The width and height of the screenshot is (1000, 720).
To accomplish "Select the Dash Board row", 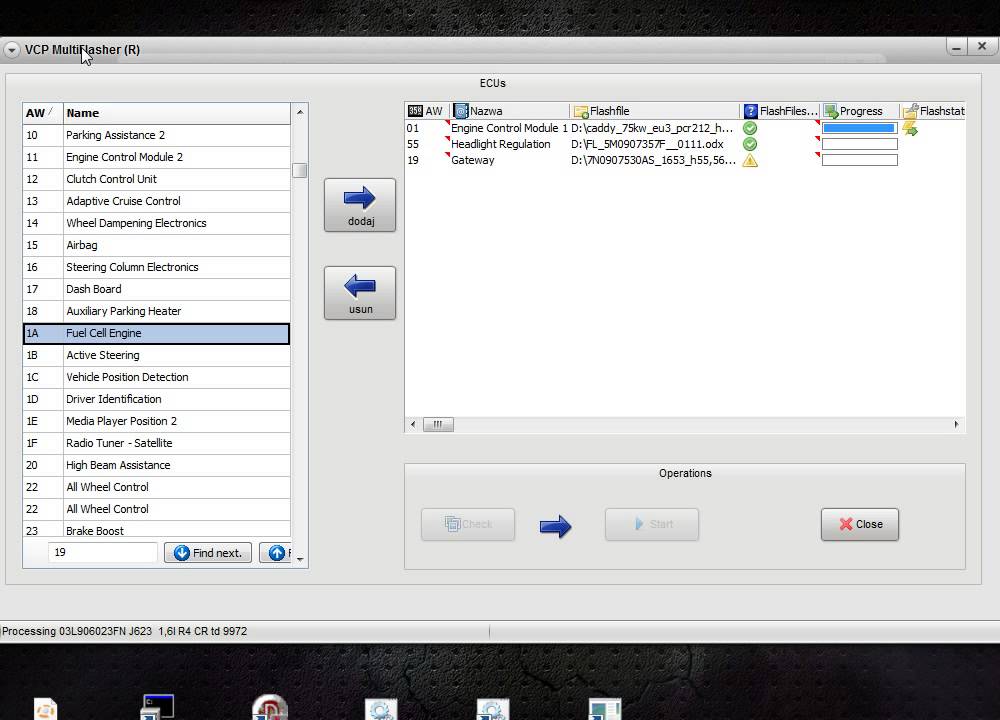I will [x=157, y=289].
